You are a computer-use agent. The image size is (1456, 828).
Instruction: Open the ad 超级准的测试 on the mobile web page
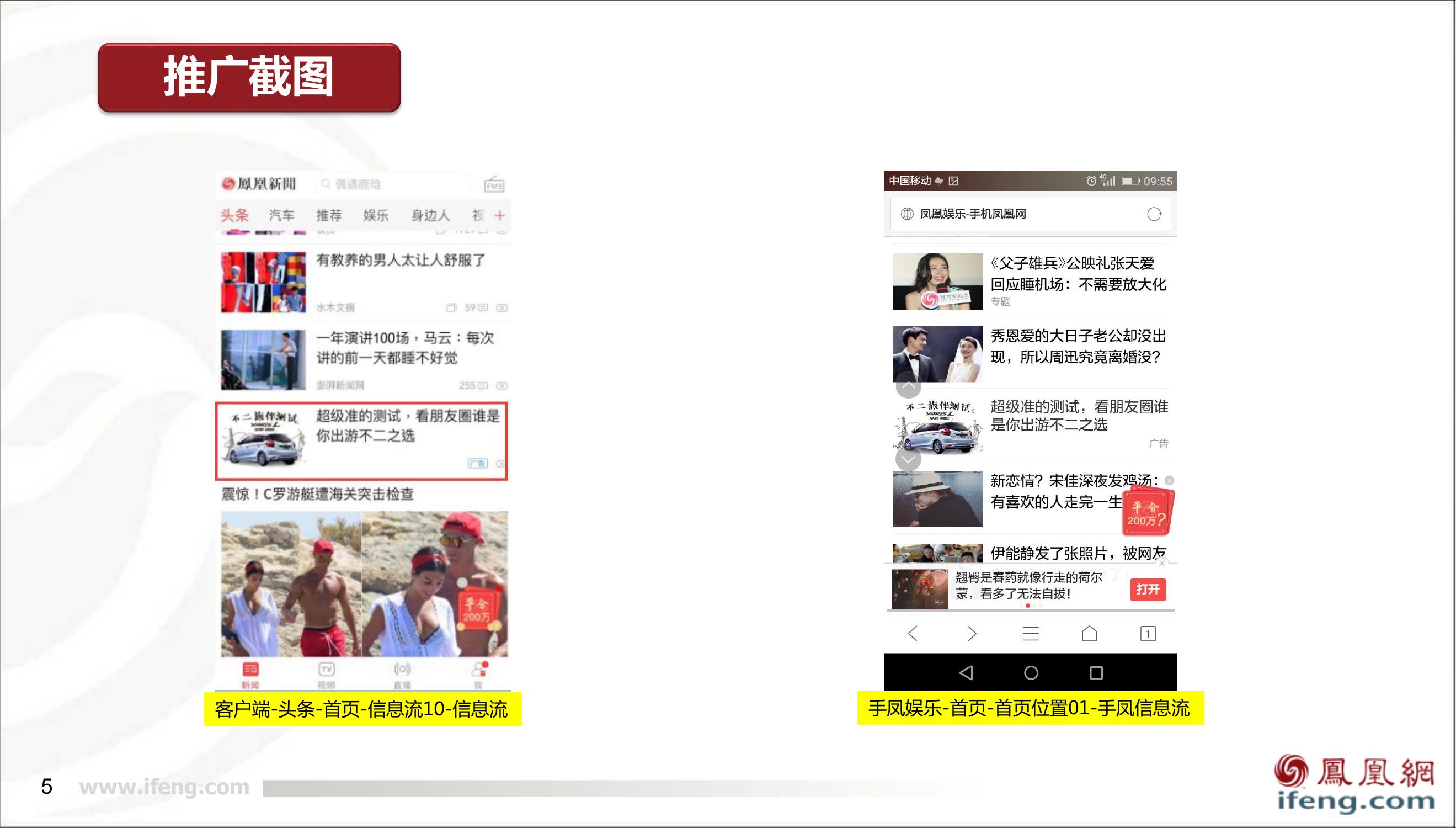[1079, 416]
